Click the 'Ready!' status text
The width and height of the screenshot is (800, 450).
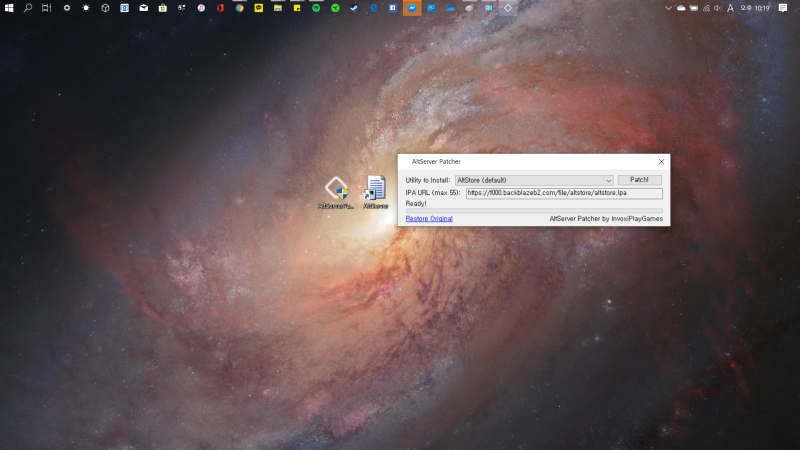(416, 204)
